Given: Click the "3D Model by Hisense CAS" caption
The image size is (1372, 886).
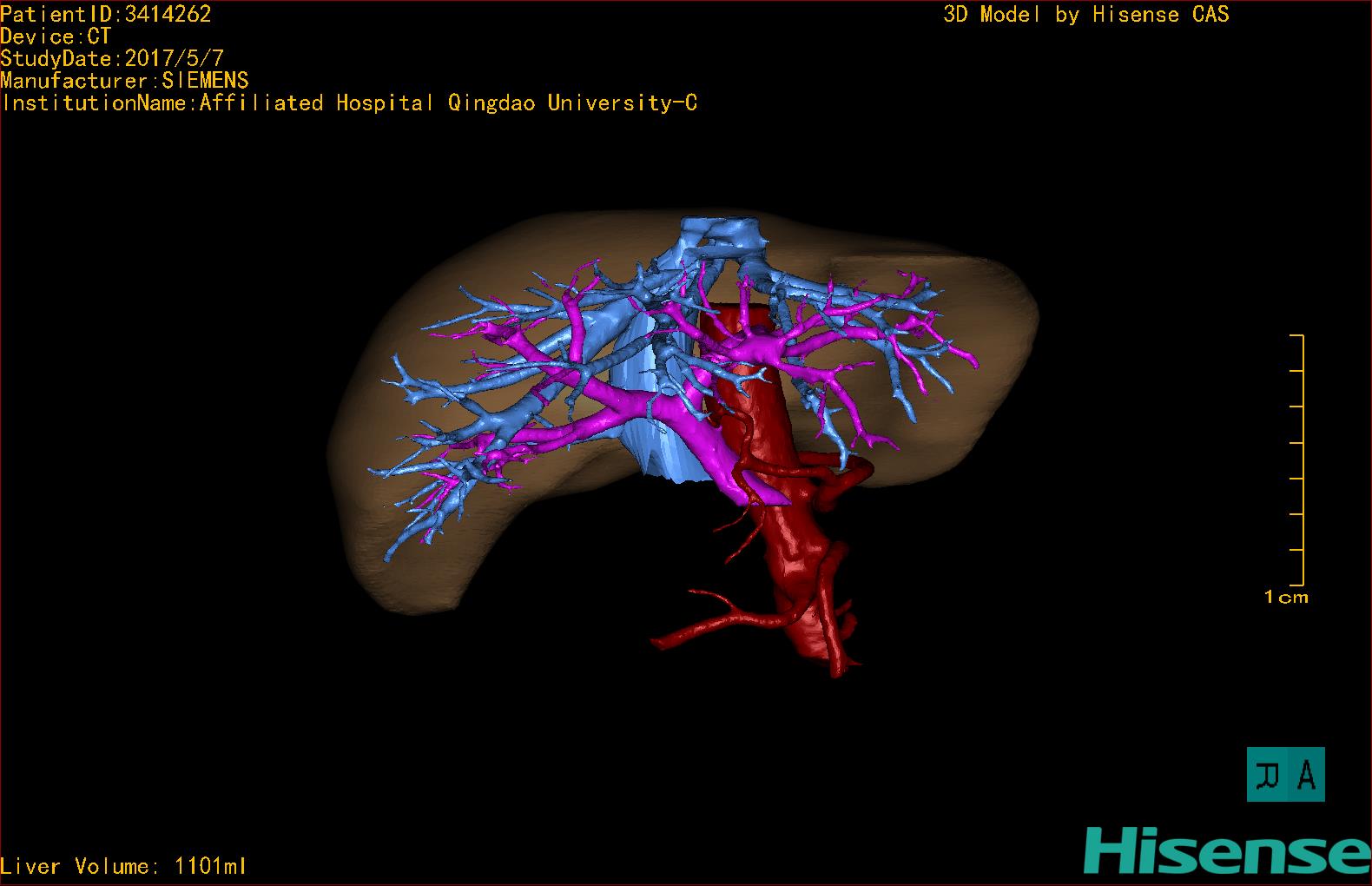Looking at the screenshot, I should tap(1086, 14).
